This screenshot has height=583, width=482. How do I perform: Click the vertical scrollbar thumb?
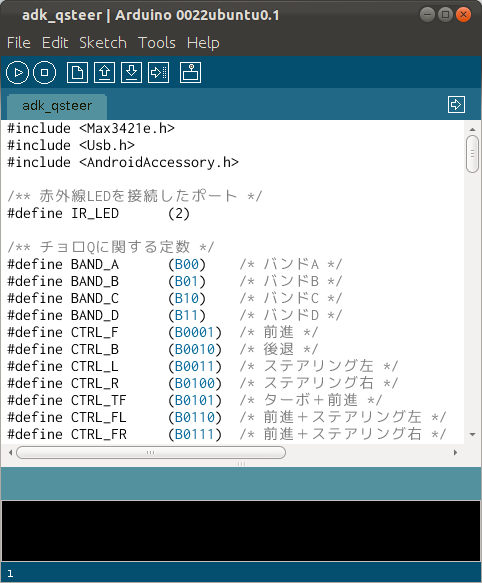(472, 154)
